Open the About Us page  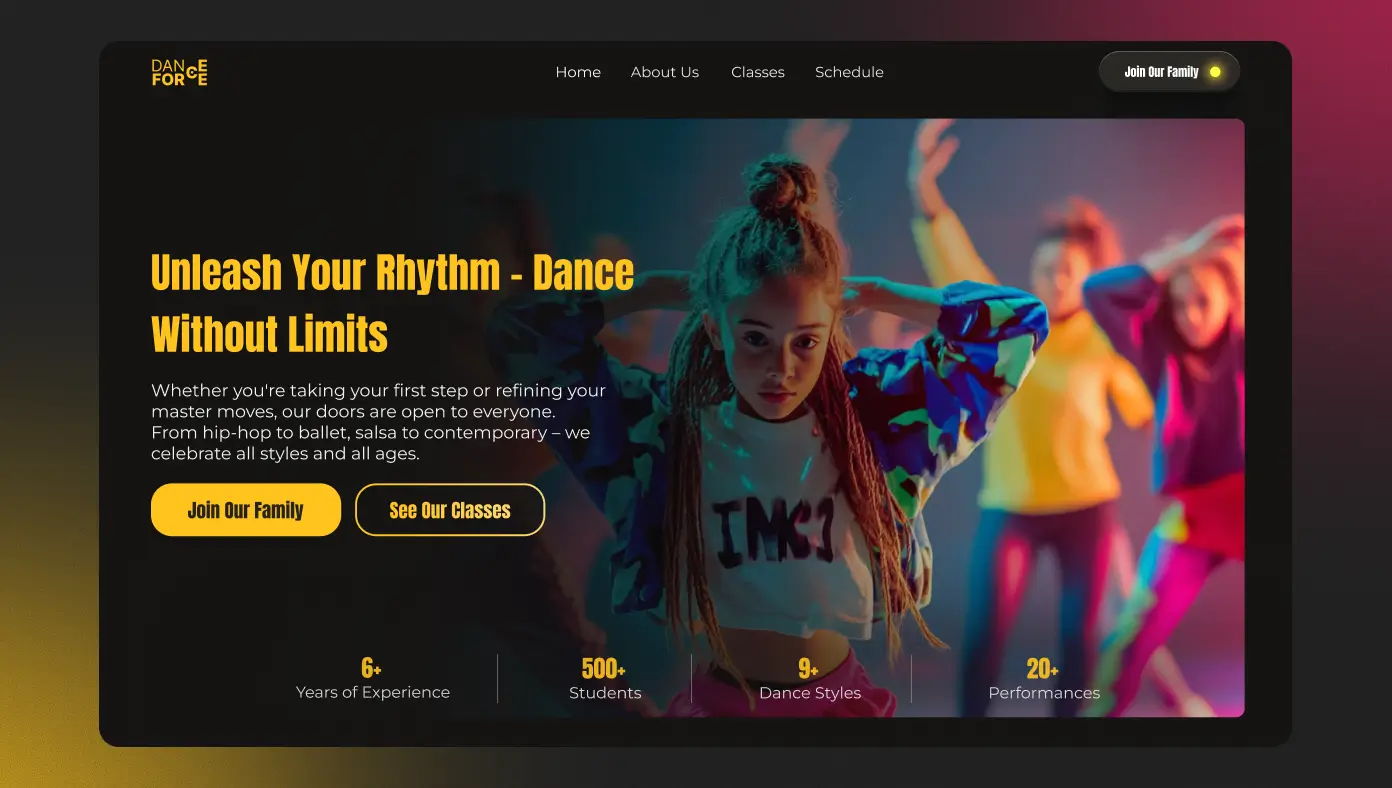(x=664, y=72)
